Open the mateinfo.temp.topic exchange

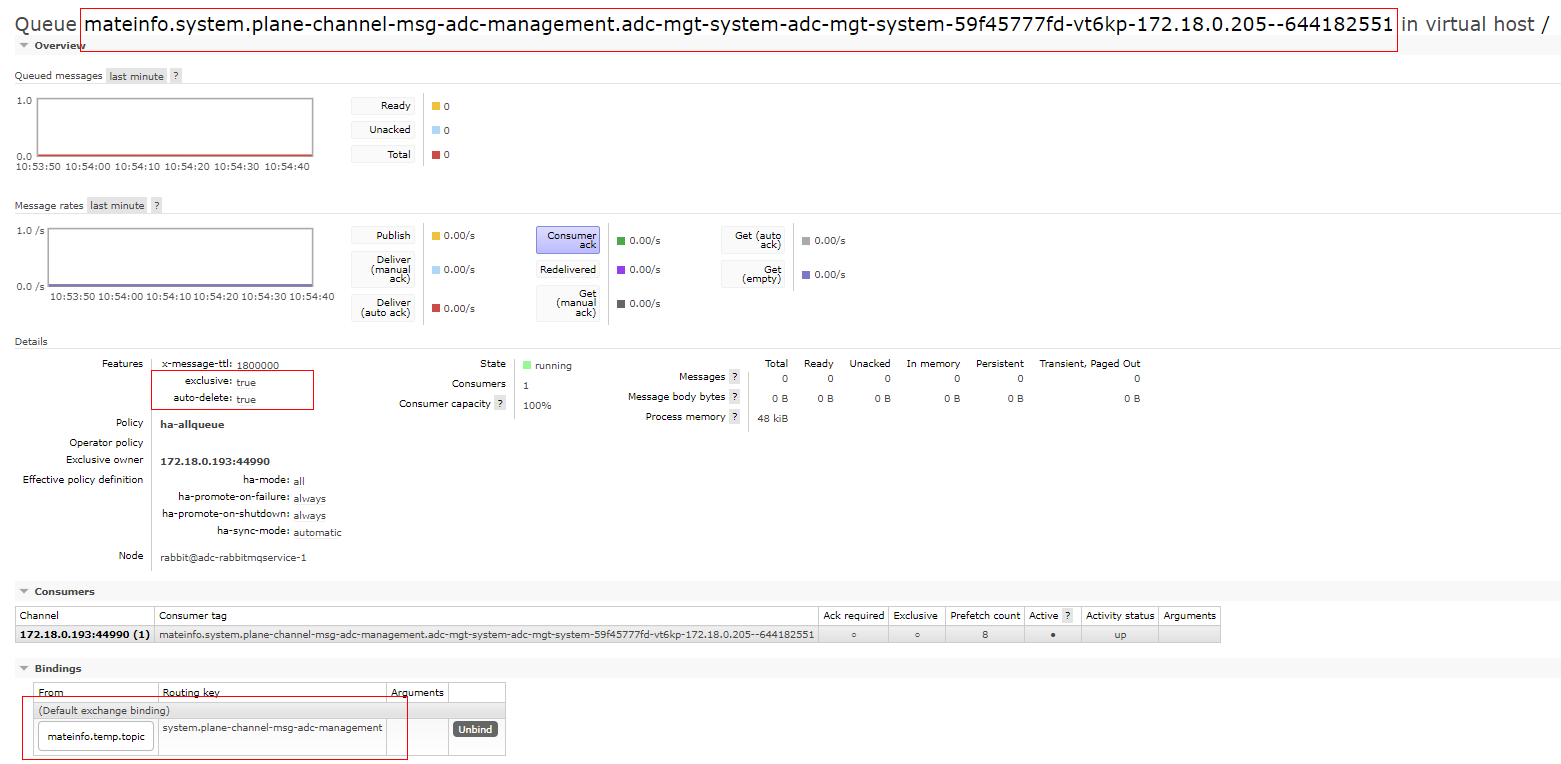tap(96, 737)
